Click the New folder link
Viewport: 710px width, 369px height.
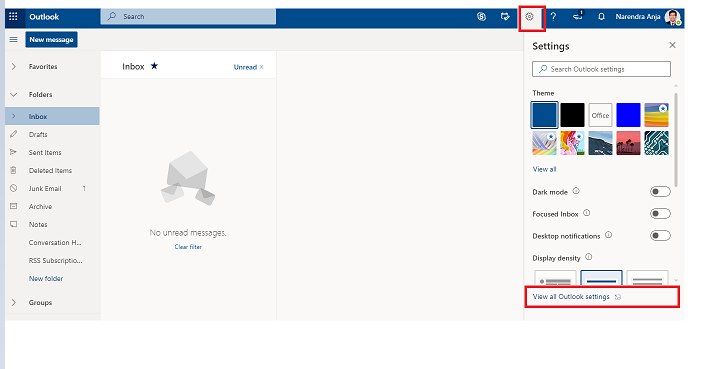46,278
